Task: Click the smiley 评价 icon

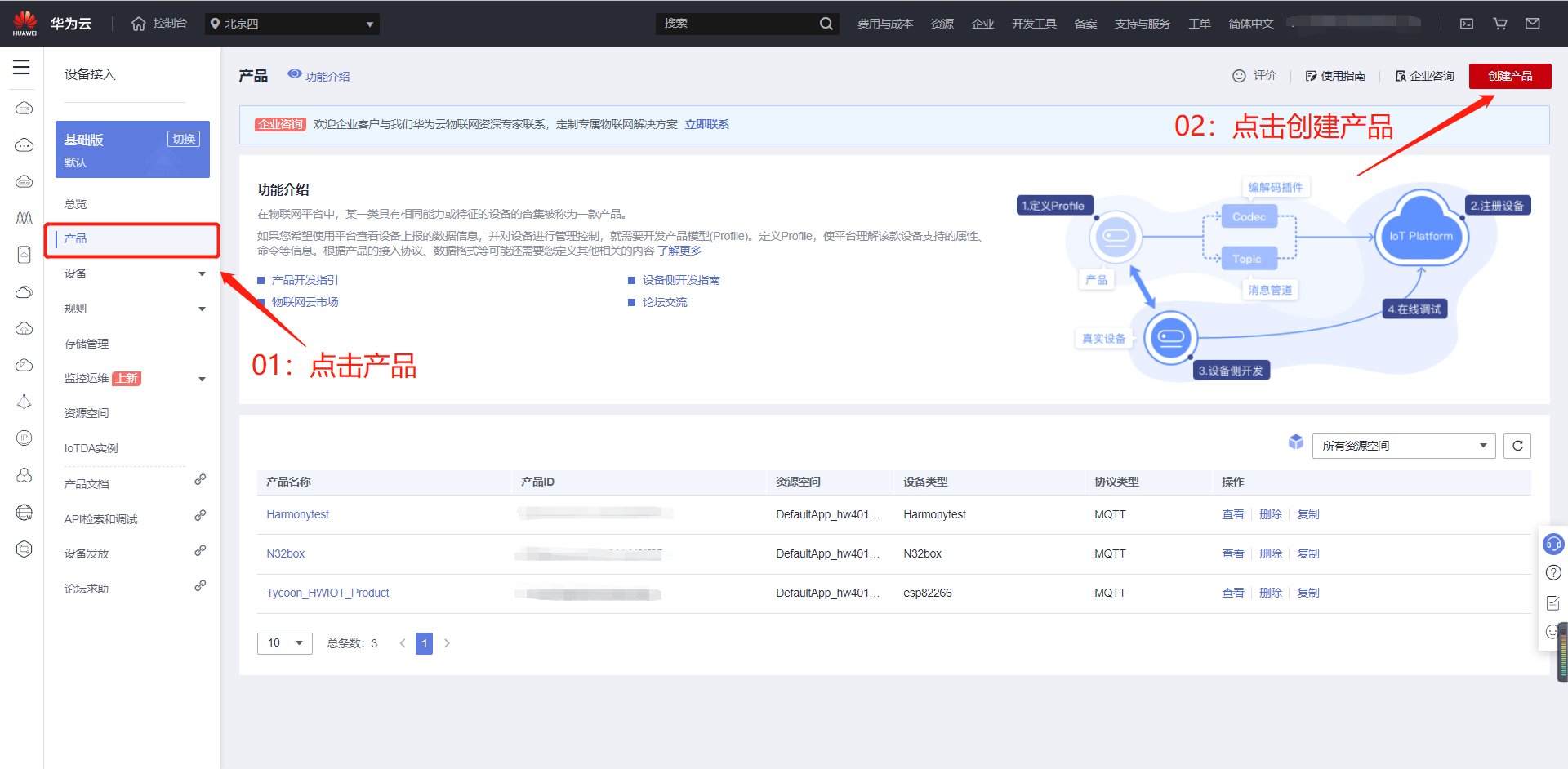Action: (x=1239, y=76)
